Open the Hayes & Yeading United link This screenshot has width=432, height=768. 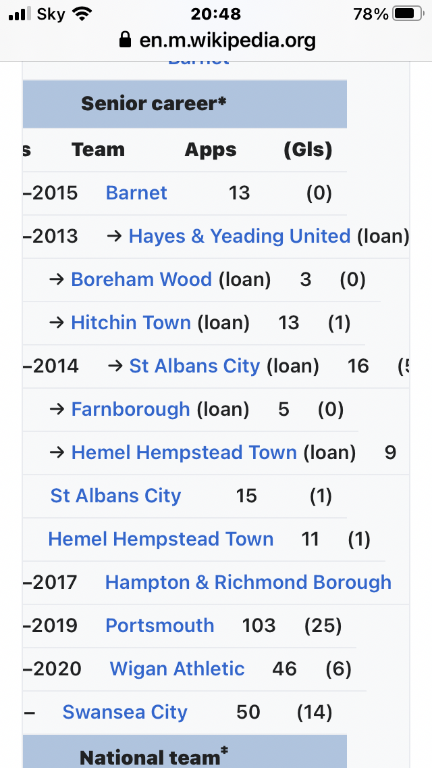240,236
